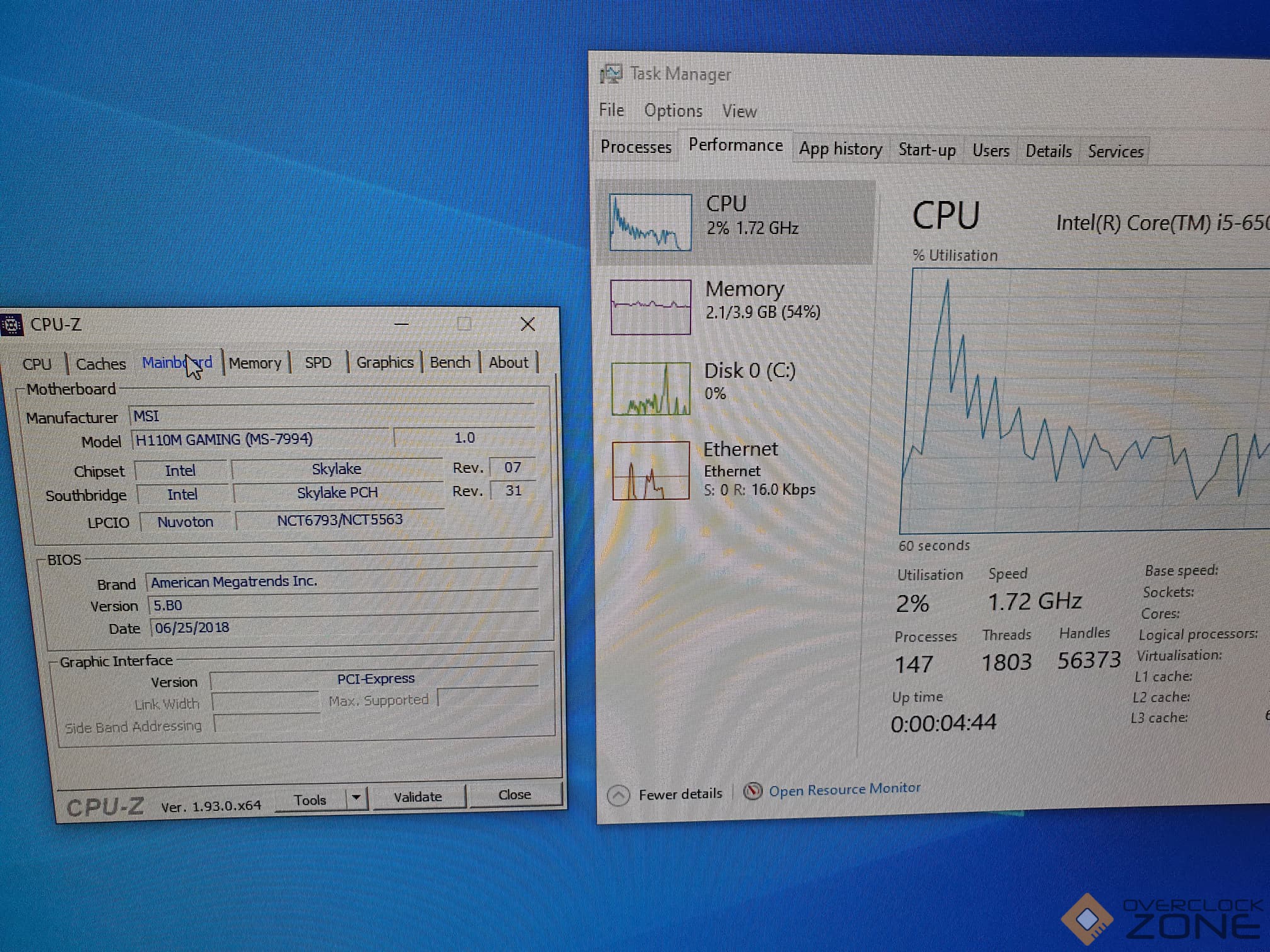Click the Fewer details chevron icon
The height and width of the screenshot is (952, 1270).
tap(619, 795)
